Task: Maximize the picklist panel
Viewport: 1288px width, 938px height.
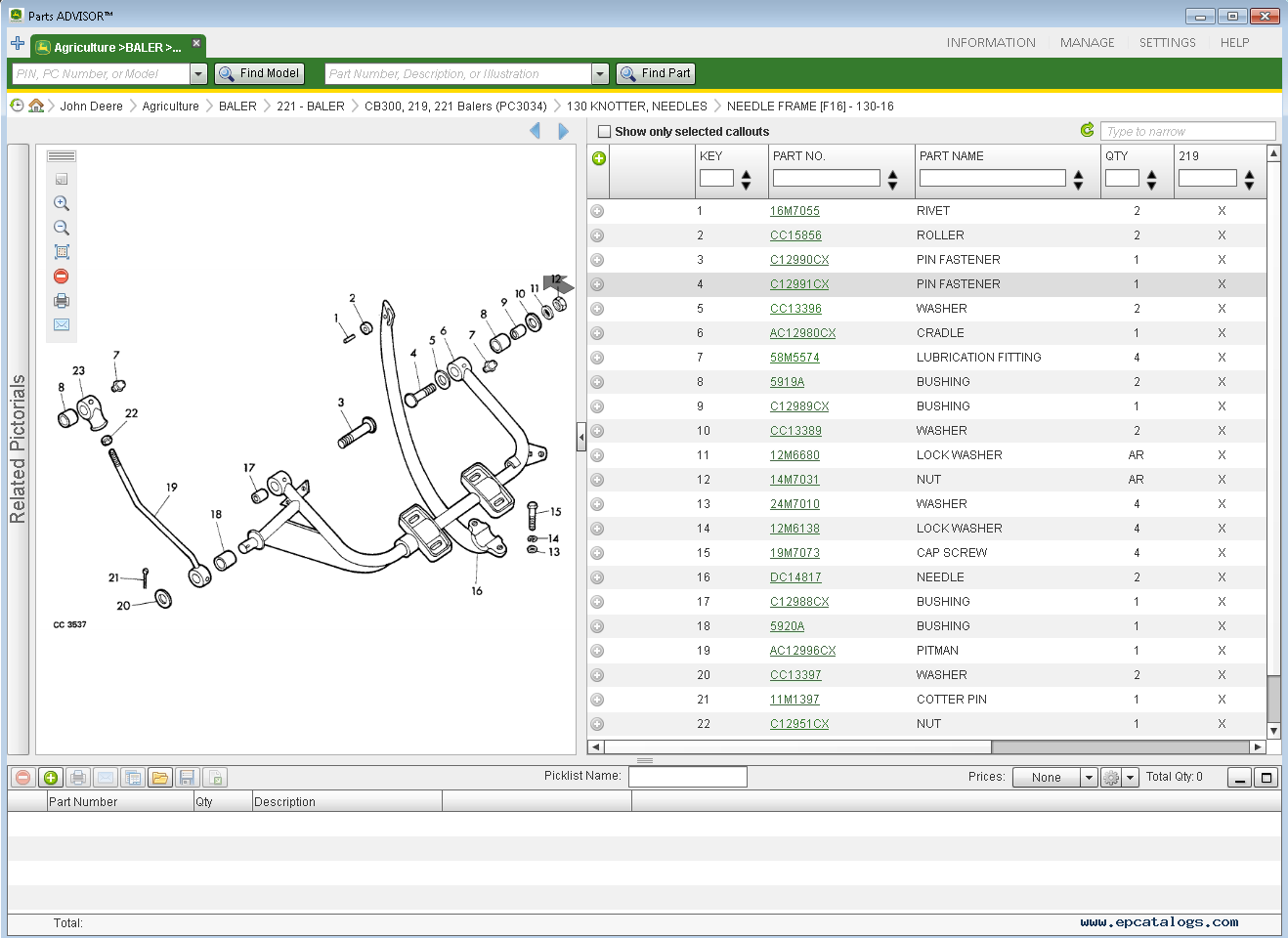Action: [1267, 778]
